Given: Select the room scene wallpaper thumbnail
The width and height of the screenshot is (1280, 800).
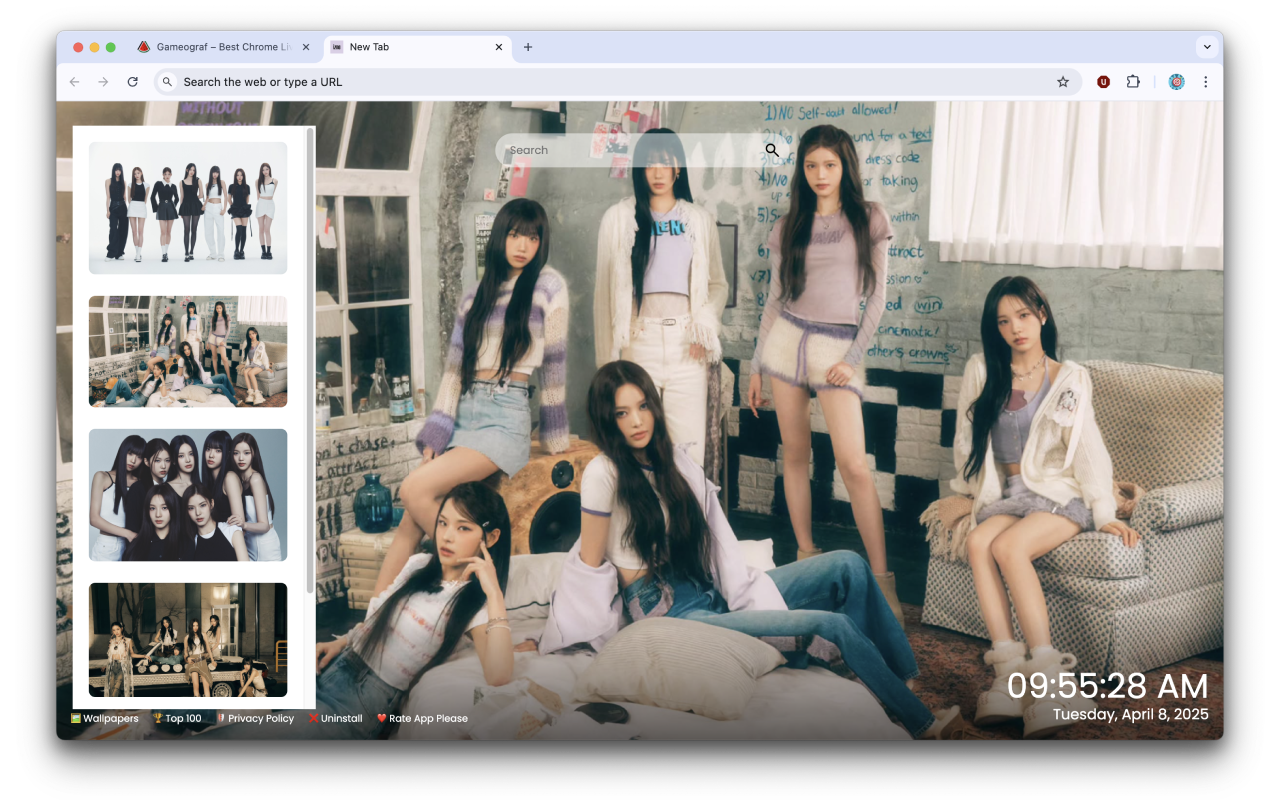Looking at the screenshot, I should click(x=188, y=351).
